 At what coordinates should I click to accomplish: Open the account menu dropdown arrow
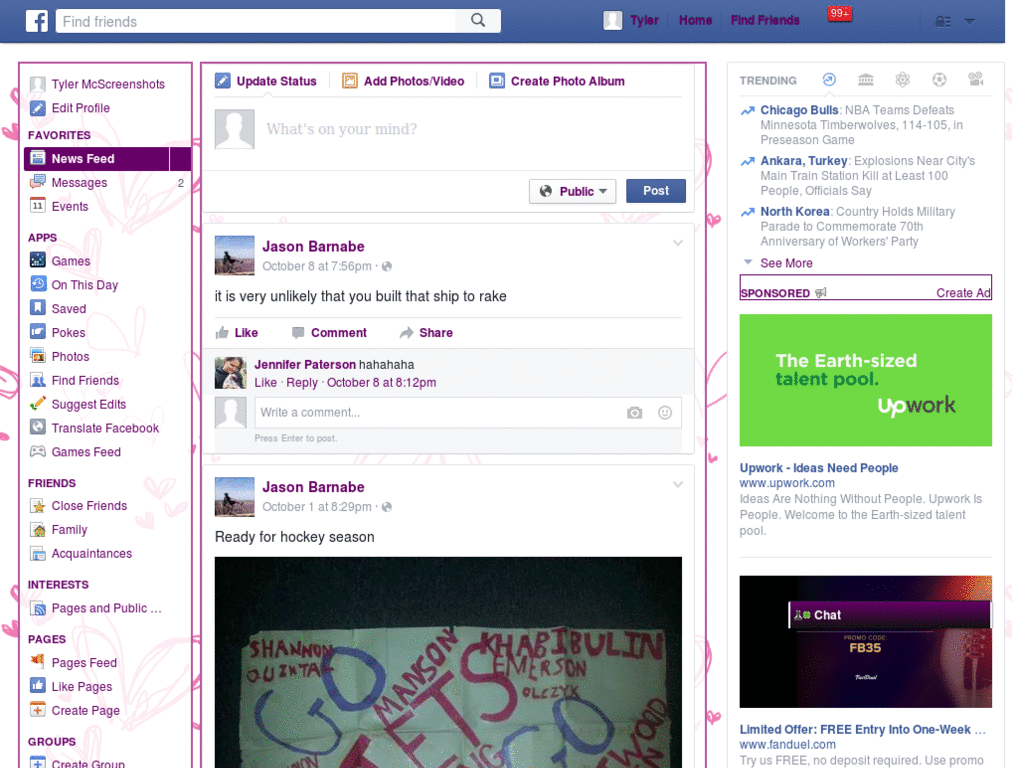click(x=970, y=22)
